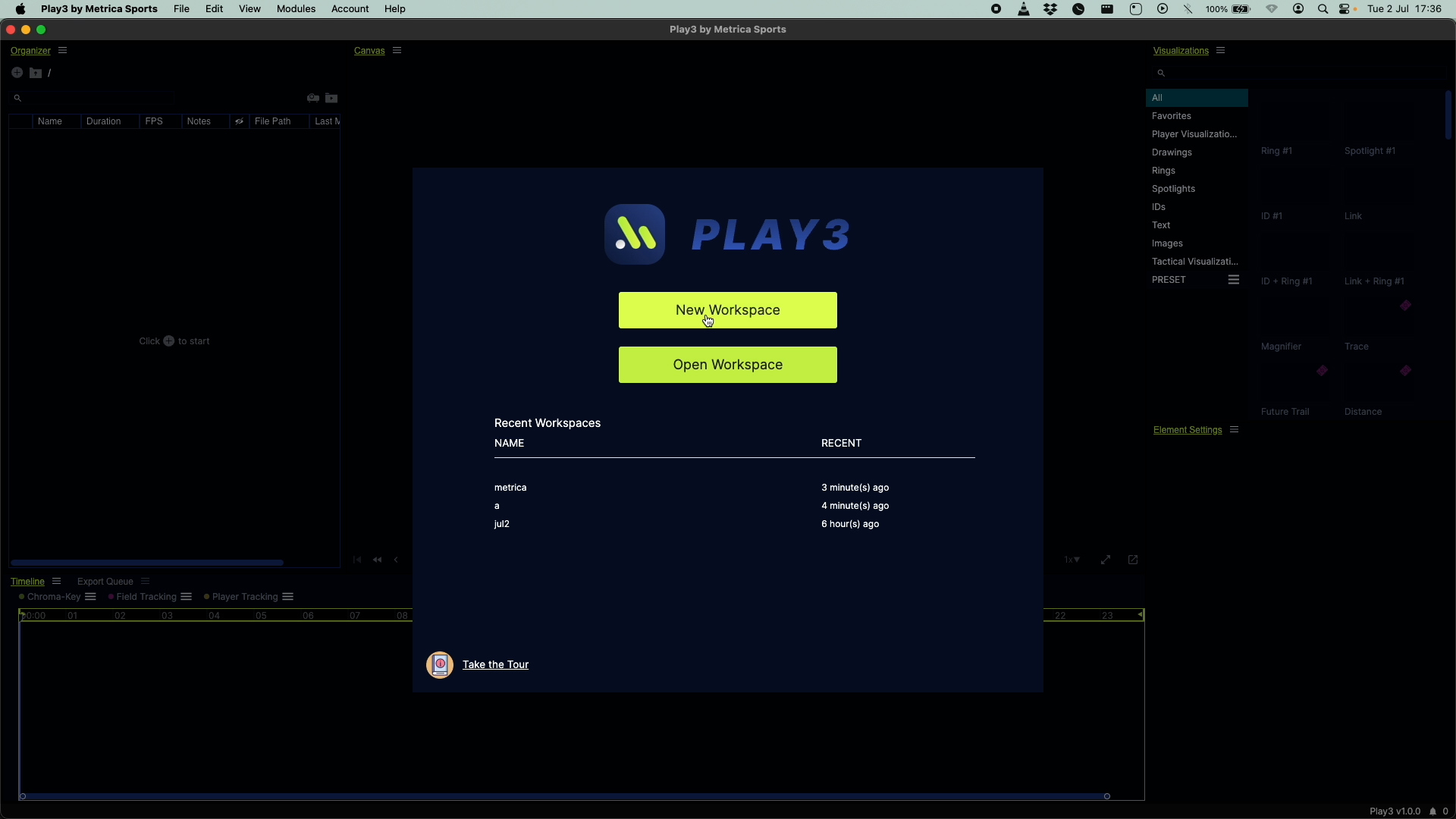Open the Timeline panel menu

tap(56, 582)
